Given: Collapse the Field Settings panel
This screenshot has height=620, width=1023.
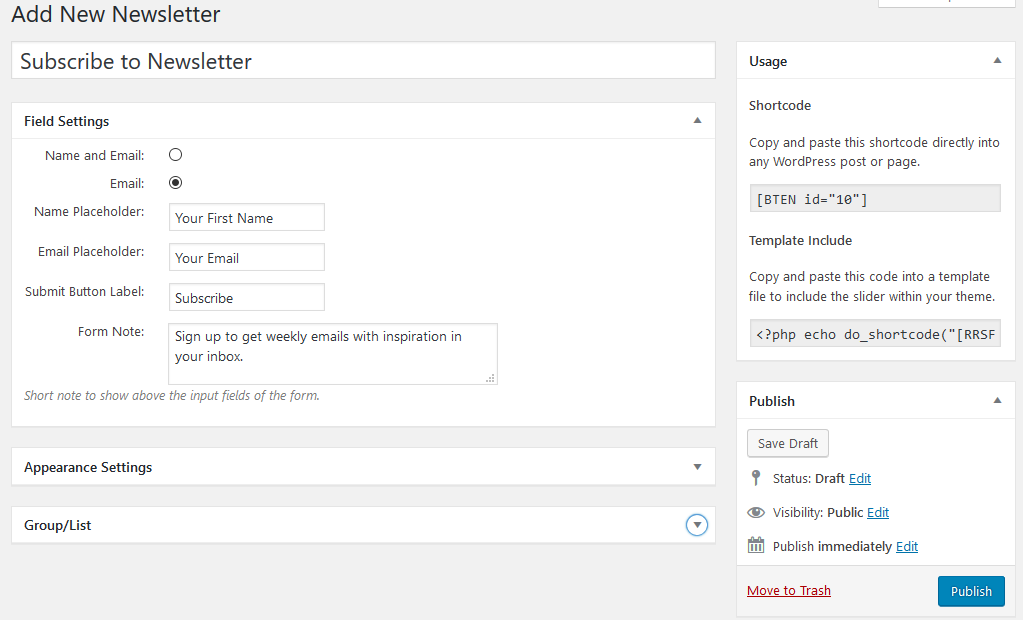Looking at the screenshot, I should tap(697, 121).
